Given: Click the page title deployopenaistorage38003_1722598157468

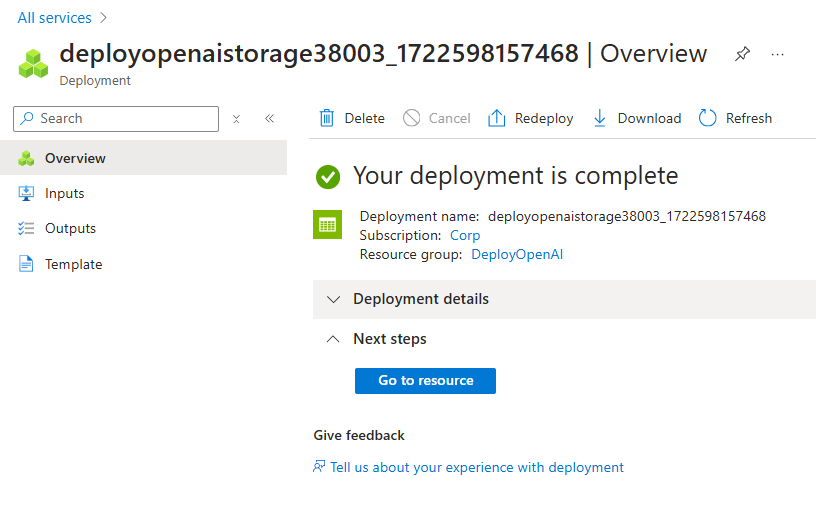Looking at the screenshot, I should click(x=318, y=54).
